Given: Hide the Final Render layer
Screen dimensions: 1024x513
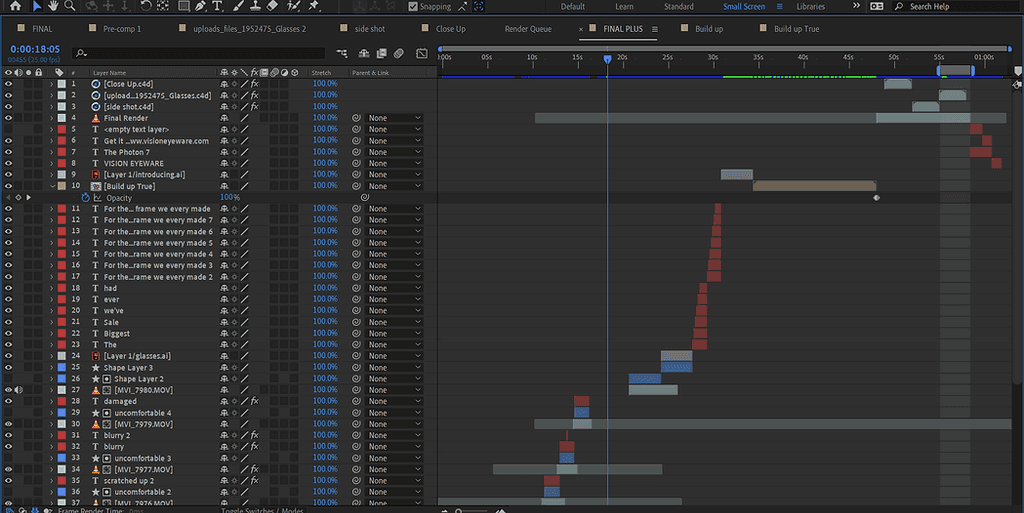Looking at the screenshot, I should coord(9,118).
